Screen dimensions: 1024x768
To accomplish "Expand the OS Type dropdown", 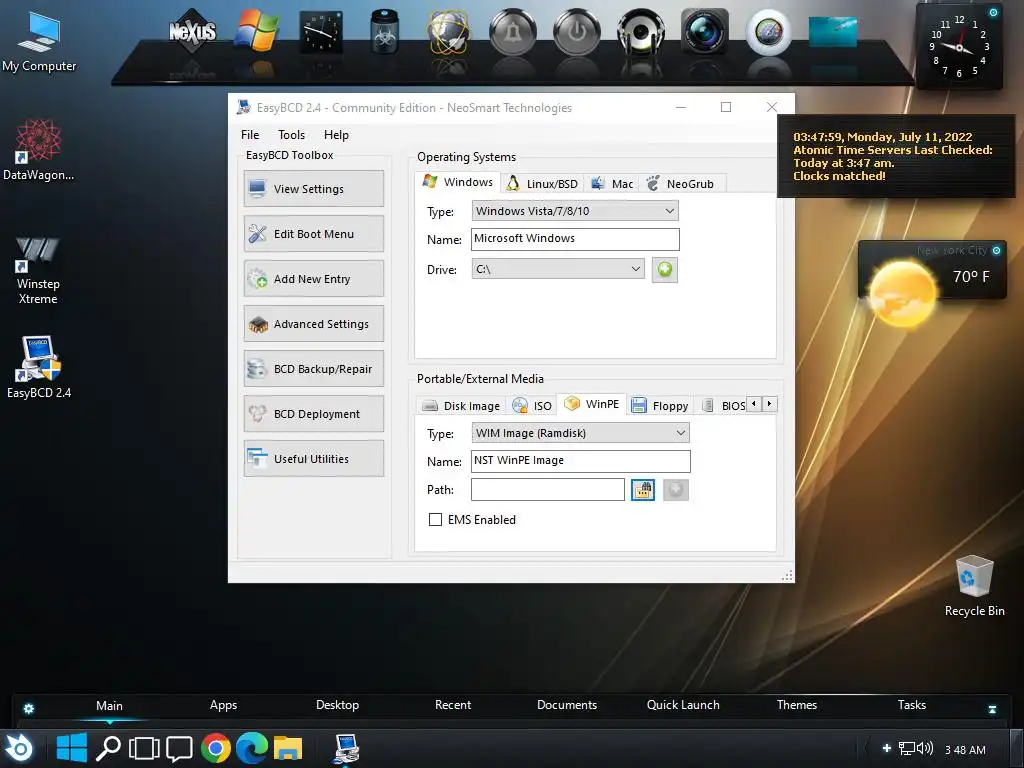I will pos(575,211).
